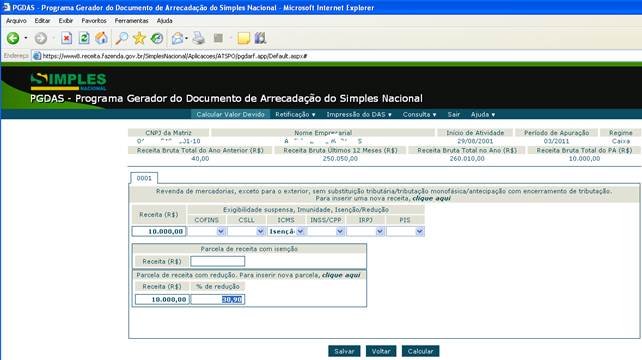Click the % de redução input field
The width and height of the screenshot is (642, 360).
click(x=217, y=299)
